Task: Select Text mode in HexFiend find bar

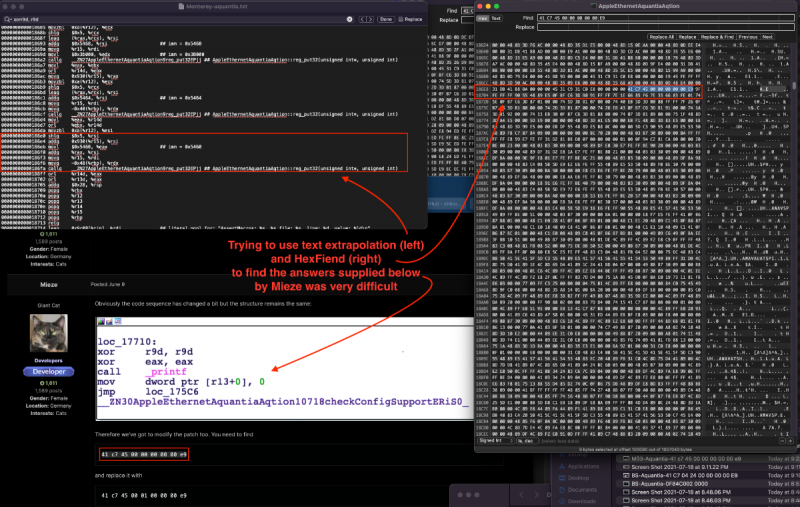Action: tap(495, 18)
